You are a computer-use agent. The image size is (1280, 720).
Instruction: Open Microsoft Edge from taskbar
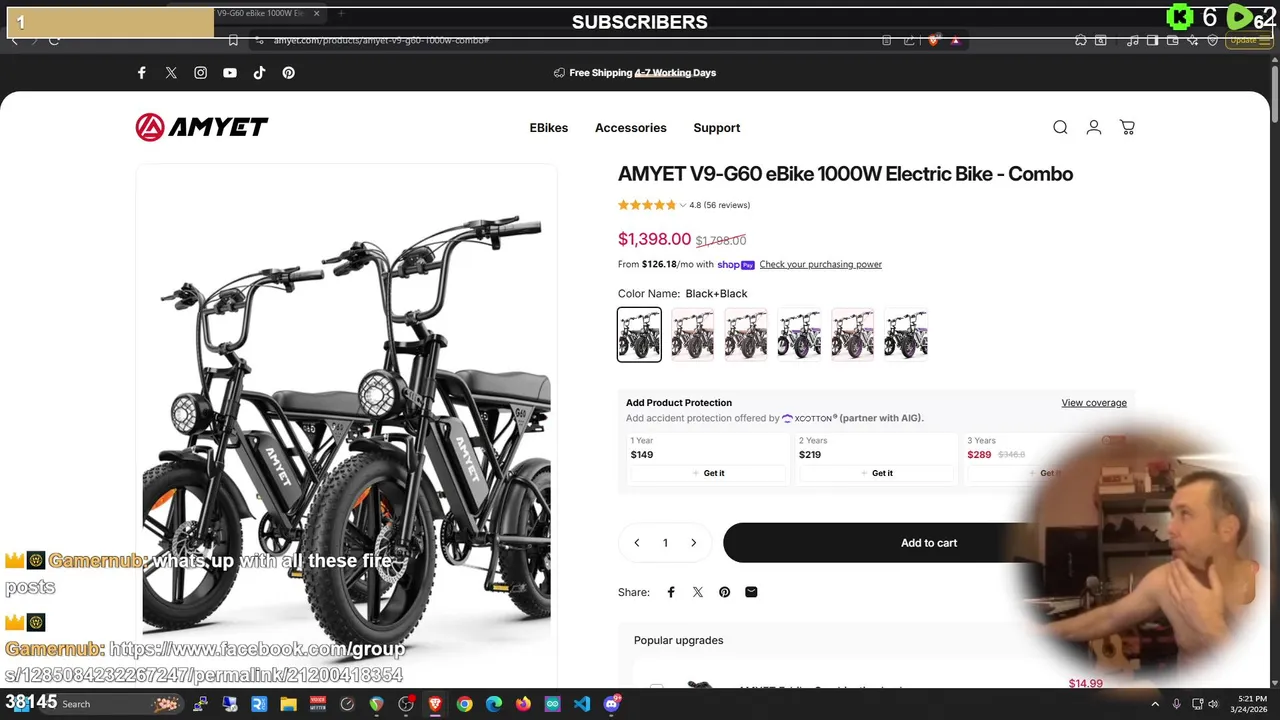494,704
